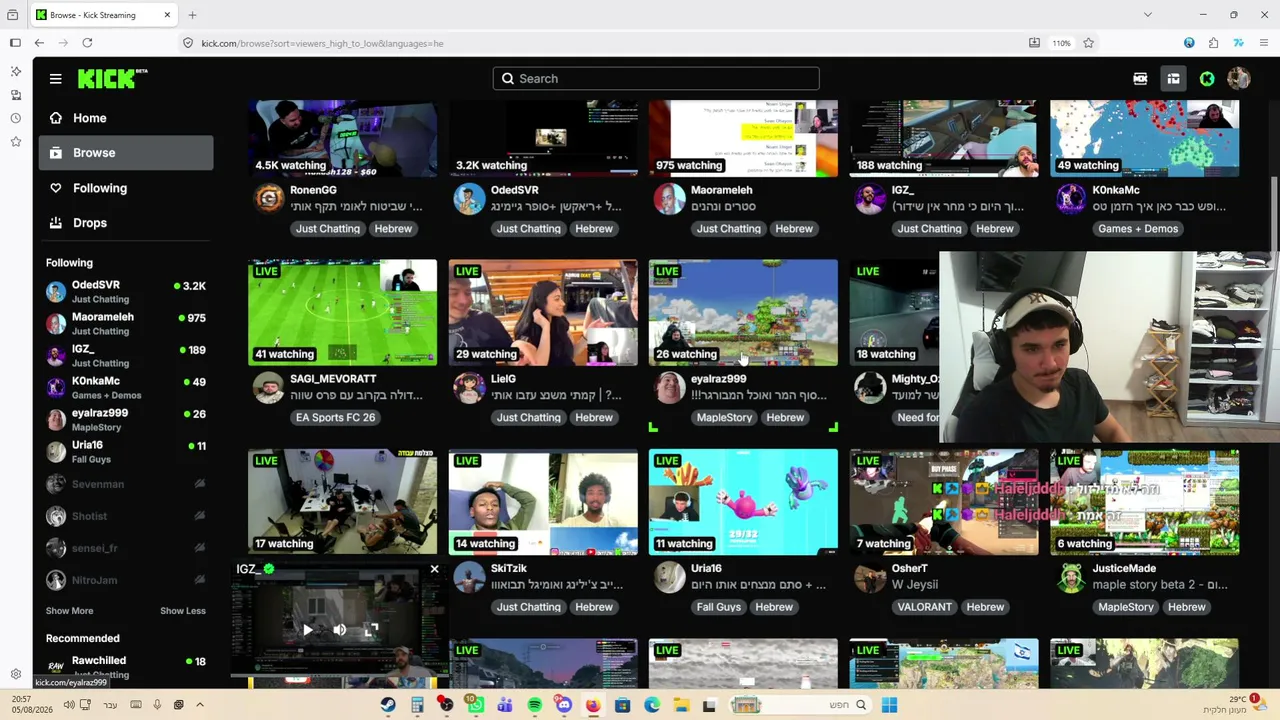Open Following in the sidebar
The image size is (1280, 720).
(126, 188)
